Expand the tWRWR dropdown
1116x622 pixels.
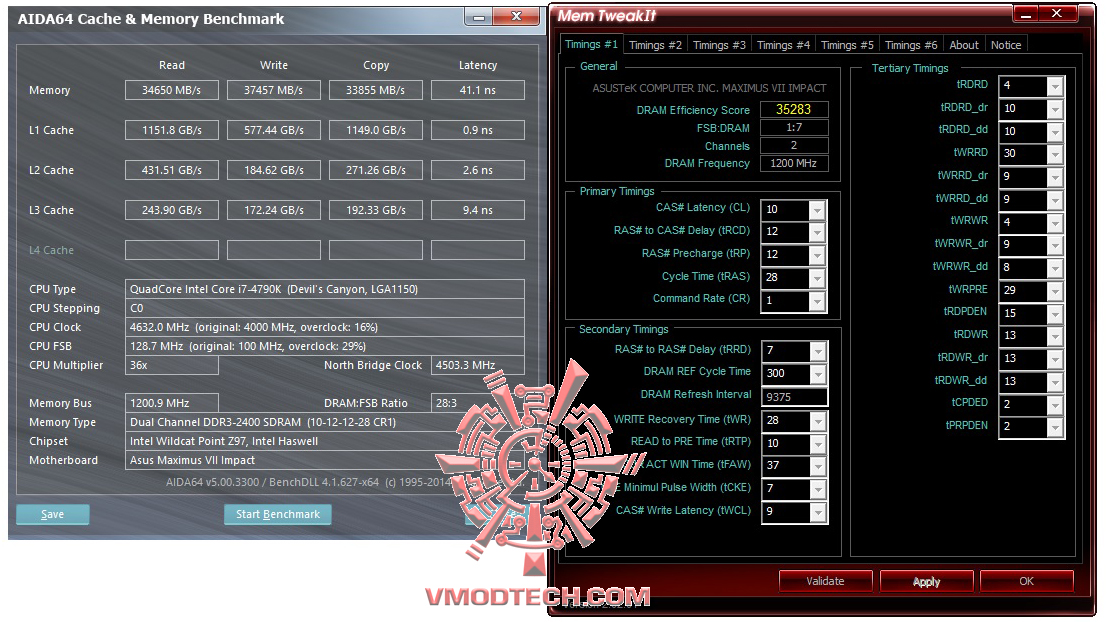[x=1055, y=222]
